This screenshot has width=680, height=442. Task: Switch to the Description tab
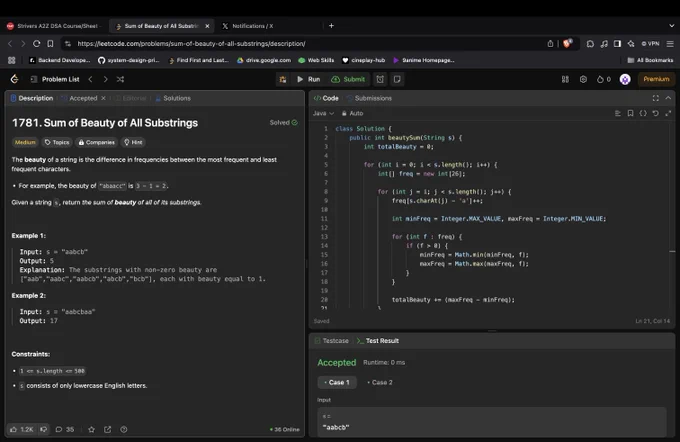(32, 98)
